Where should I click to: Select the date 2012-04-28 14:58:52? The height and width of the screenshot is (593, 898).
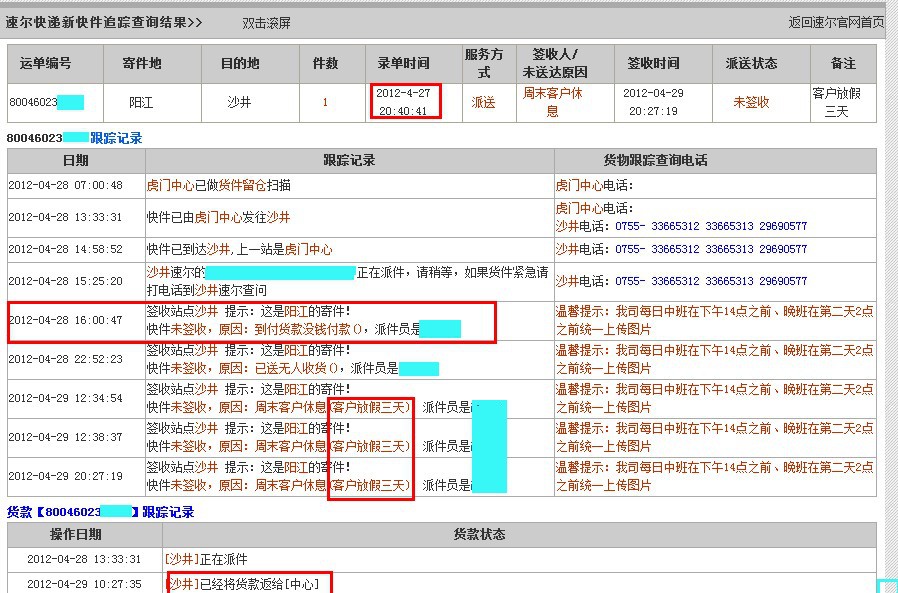65,249
